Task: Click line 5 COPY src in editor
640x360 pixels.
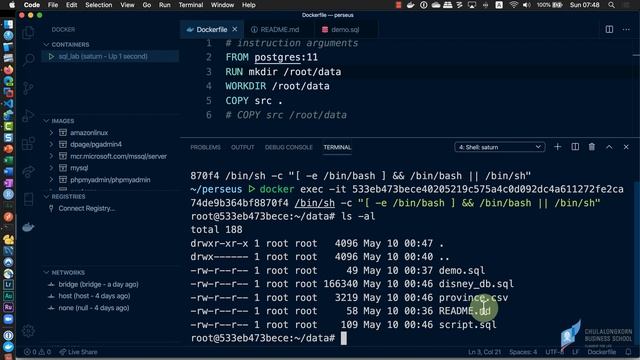Action: click(254, 100)
